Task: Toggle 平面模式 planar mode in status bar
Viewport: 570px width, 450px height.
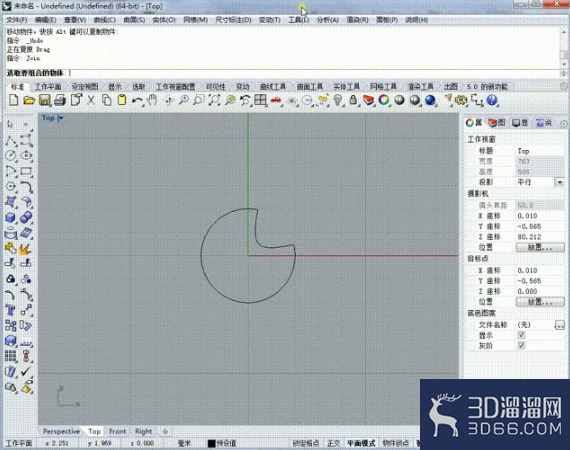Action: (x=361, y=443)
